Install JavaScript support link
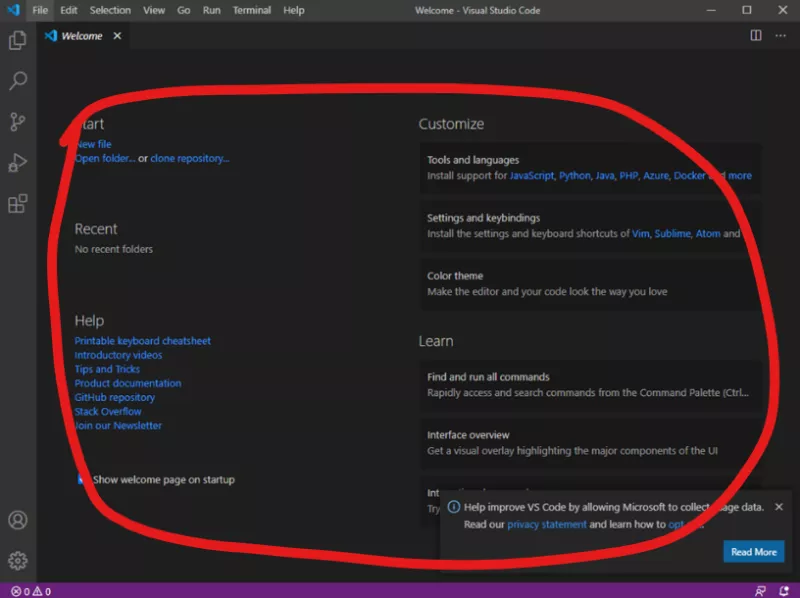Viewport: 800px width, 598px height. tap(532, 176)
